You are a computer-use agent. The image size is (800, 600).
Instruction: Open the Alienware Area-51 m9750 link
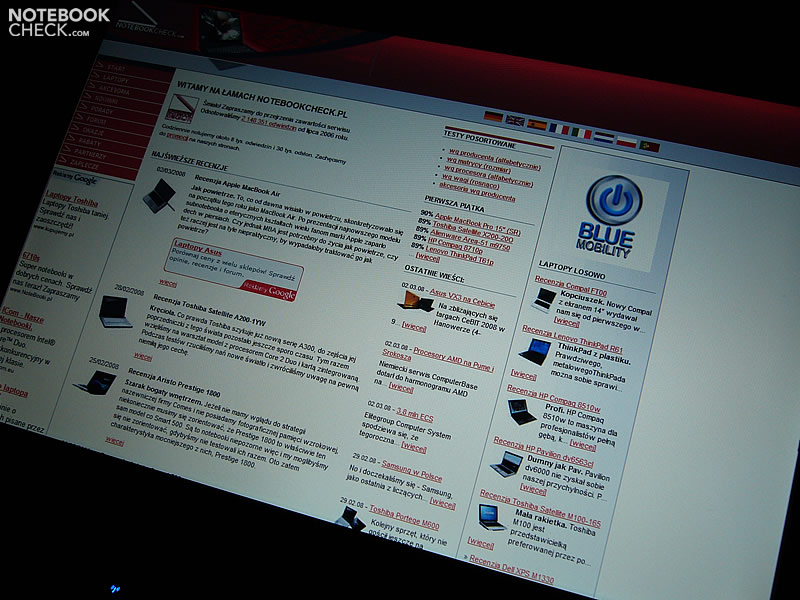[469, 240]
